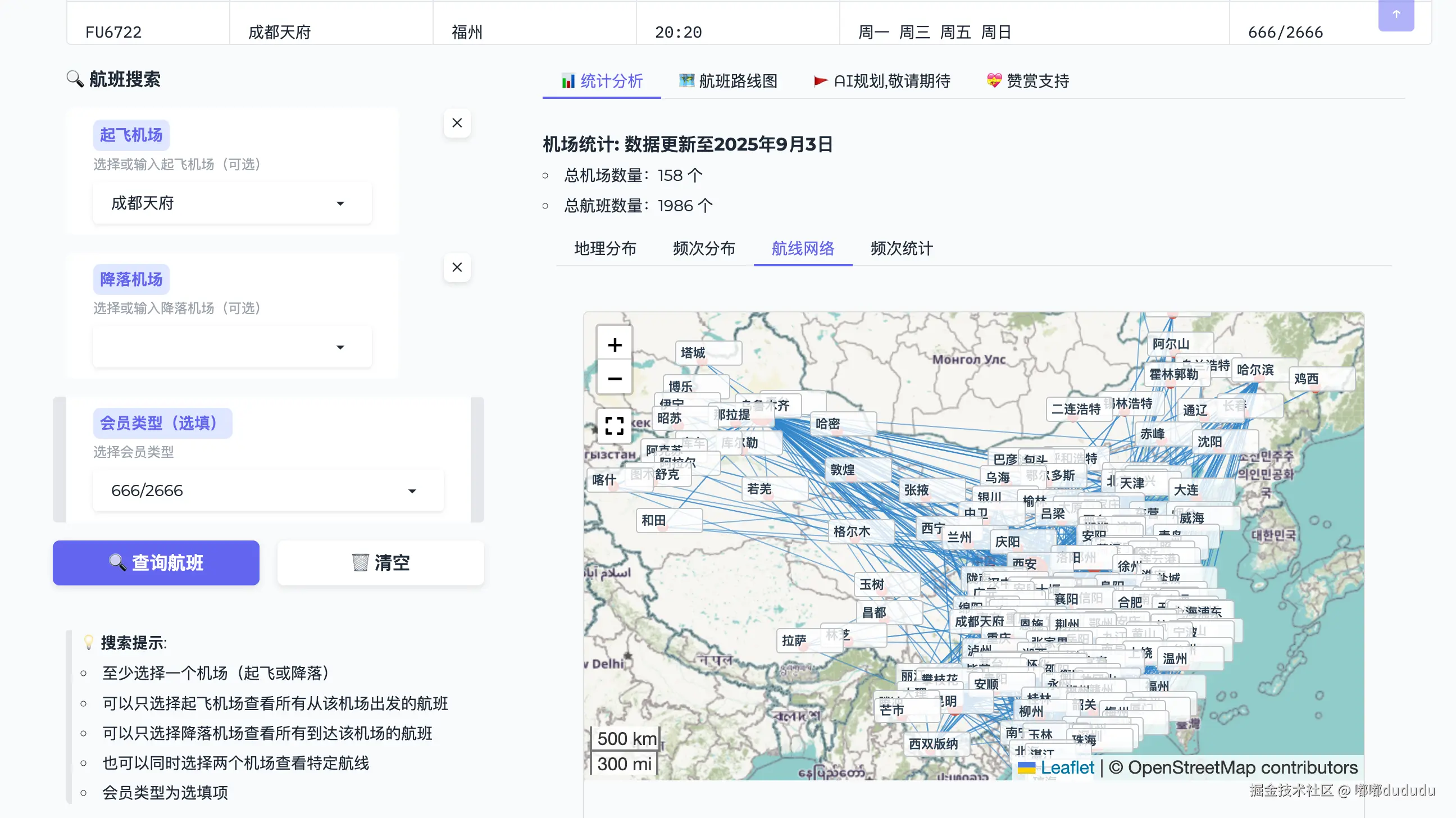The width and height of the screenshot is (1456, 818).
Task: Switch to the 航班路线图 tab
Action: [728, 81]
